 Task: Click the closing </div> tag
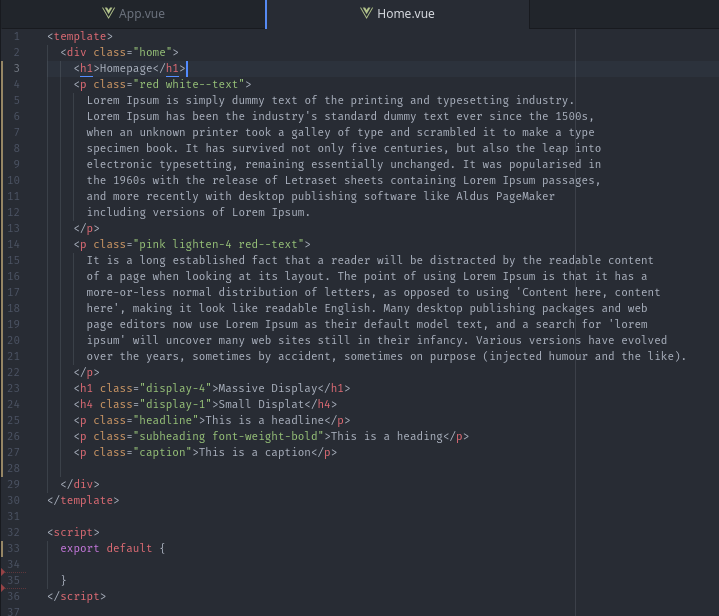80,484
